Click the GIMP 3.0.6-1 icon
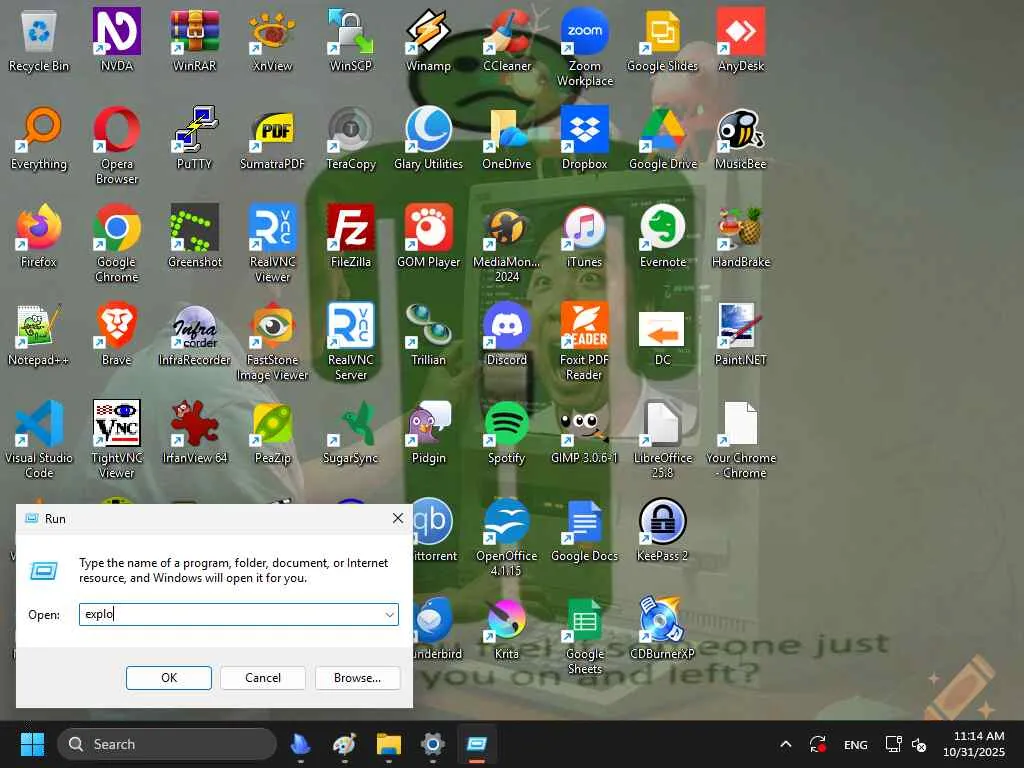1024x768 pixels. 584,432
